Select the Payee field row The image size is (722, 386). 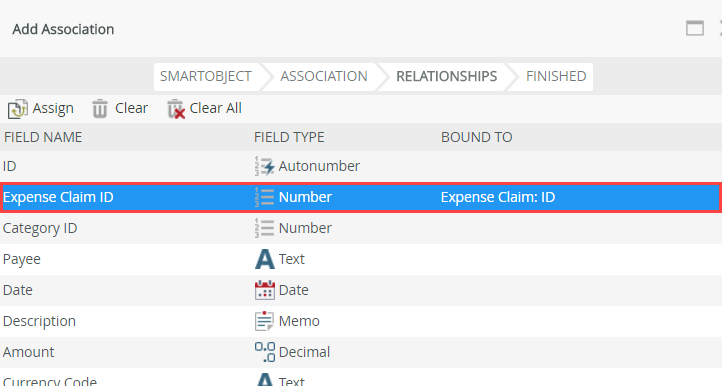click(361, 259)
